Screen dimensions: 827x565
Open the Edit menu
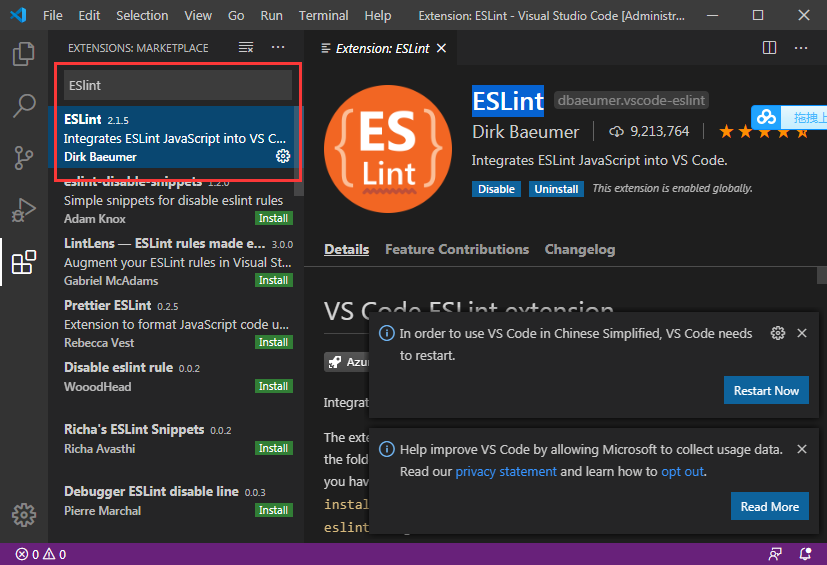[89, 15]
